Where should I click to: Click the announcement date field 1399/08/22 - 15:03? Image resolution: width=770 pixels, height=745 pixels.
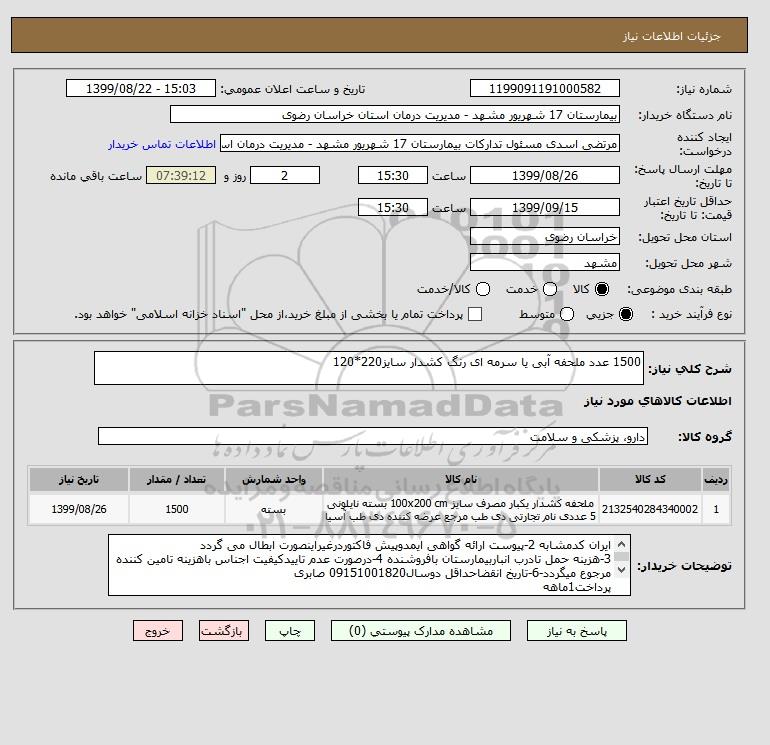tap(140, 88)
